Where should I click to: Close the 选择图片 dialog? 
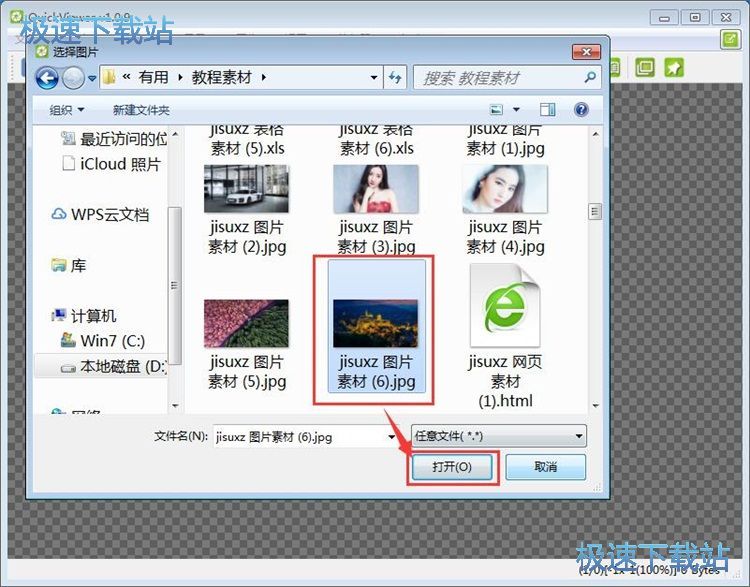coord(586,52)
